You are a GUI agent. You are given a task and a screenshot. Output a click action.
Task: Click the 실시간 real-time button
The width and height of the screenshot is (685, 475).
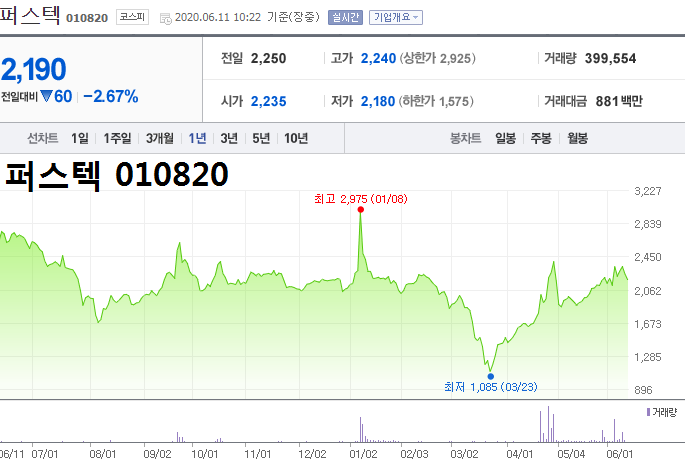click(x=345, y=17)
